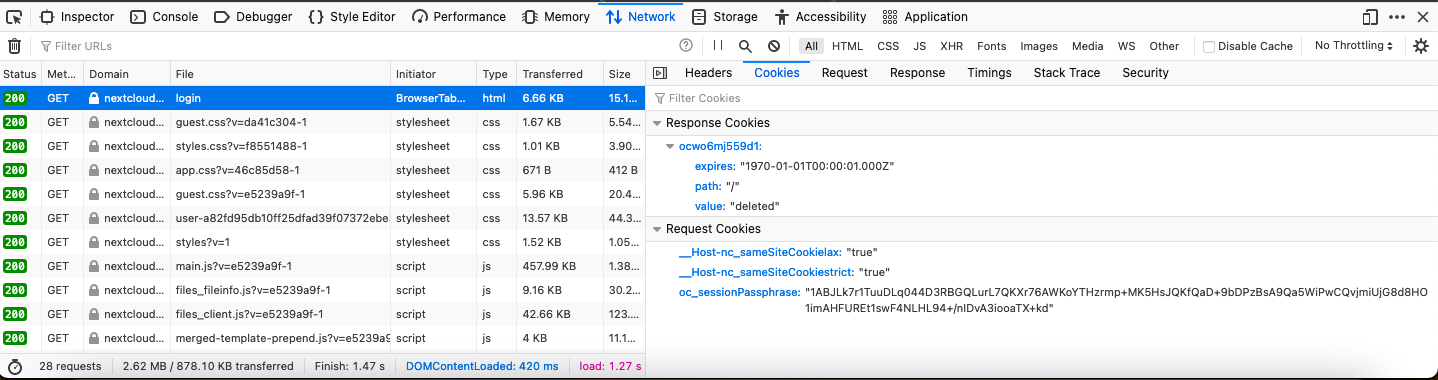Open the network search magnifier
The height and width of the screenshot is (380, 1438).
tap(745, 46)
